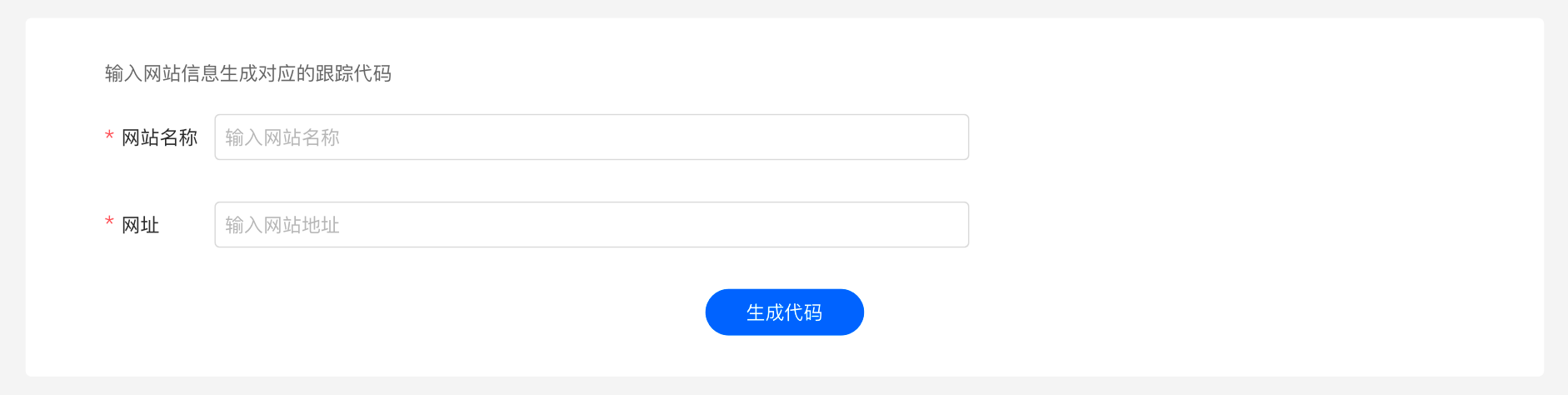Click the required marker for the website name
Screen dimensions: 1568x395
[109, 136]
